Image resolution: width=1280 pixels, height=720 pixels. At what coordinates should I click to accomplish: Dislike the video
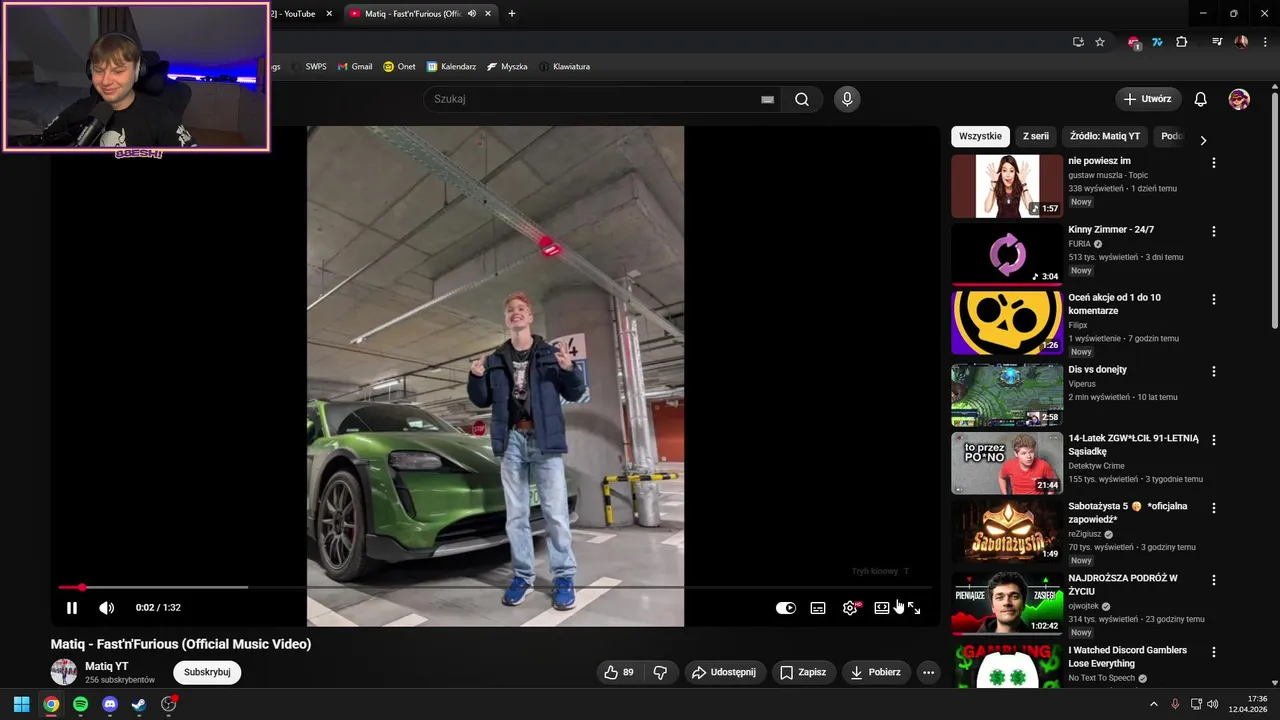[x=660, y=672]
